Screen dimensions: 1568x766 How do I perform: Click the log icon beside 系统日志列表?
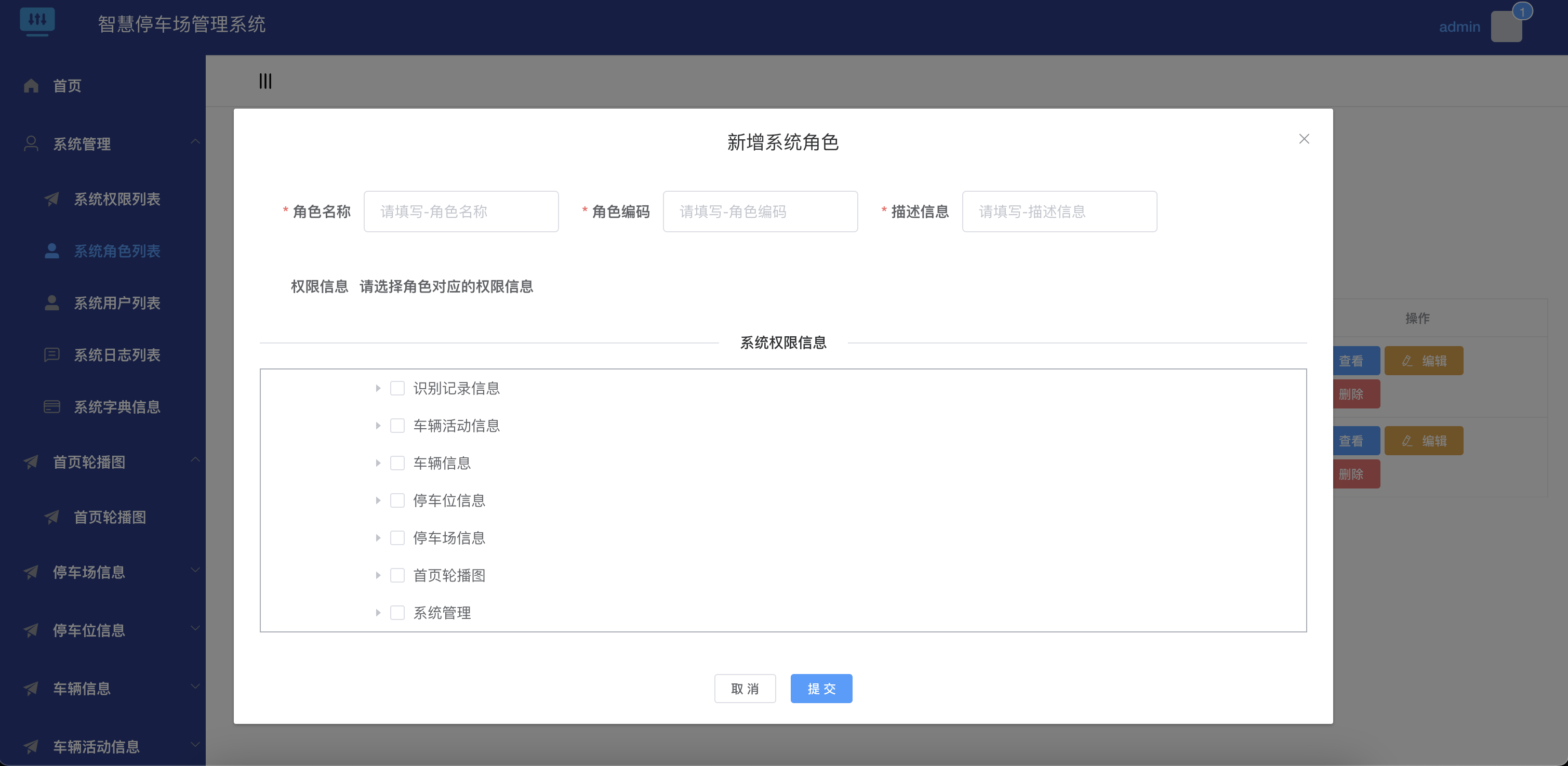point(52,354)
